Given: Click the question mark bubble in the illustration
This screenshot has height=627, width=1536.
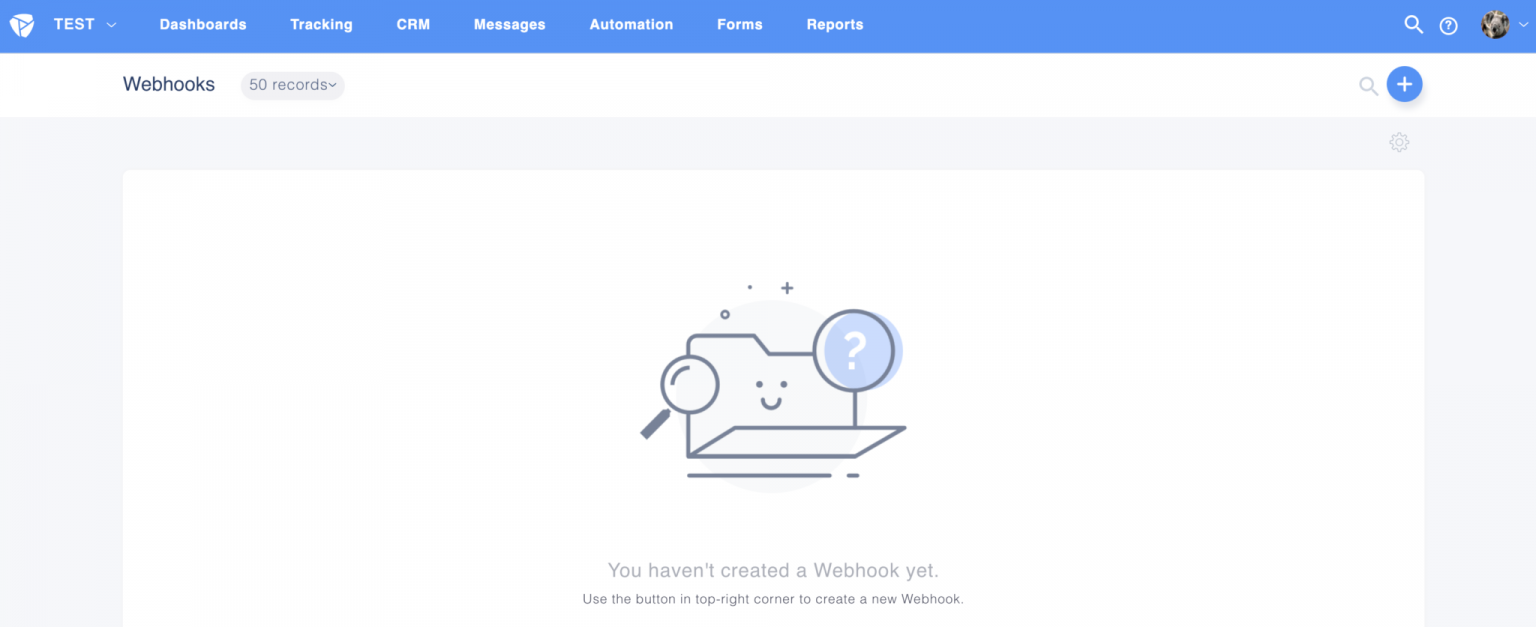Looking at the screenshot, I should click(x=853, y=350).
